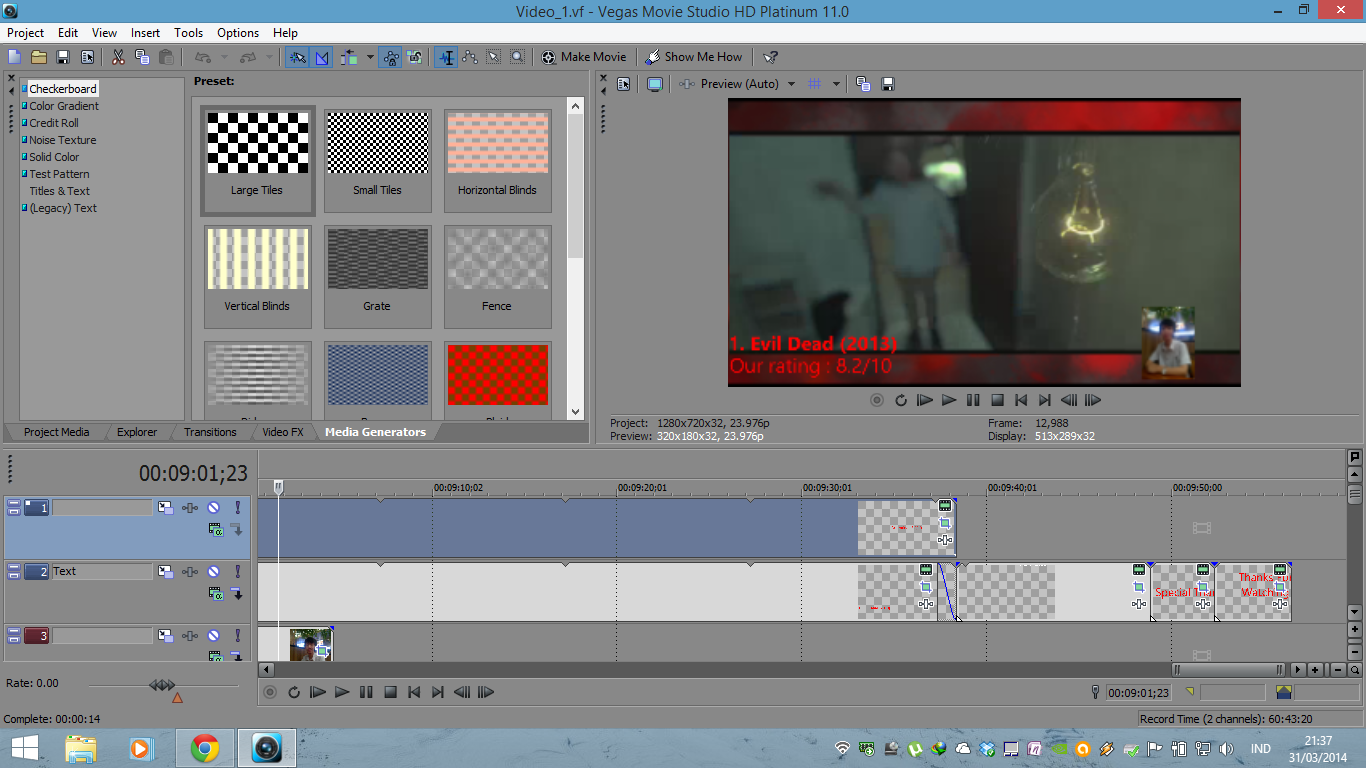Switch to the Transitions tab
The image size is (1366, 768).
[x=210, y=432]
